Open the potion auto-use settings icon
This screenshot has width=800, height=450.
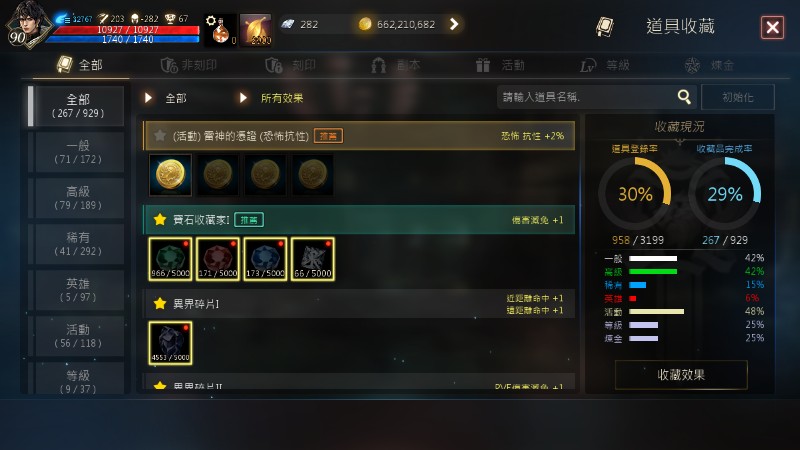(220, 30)
